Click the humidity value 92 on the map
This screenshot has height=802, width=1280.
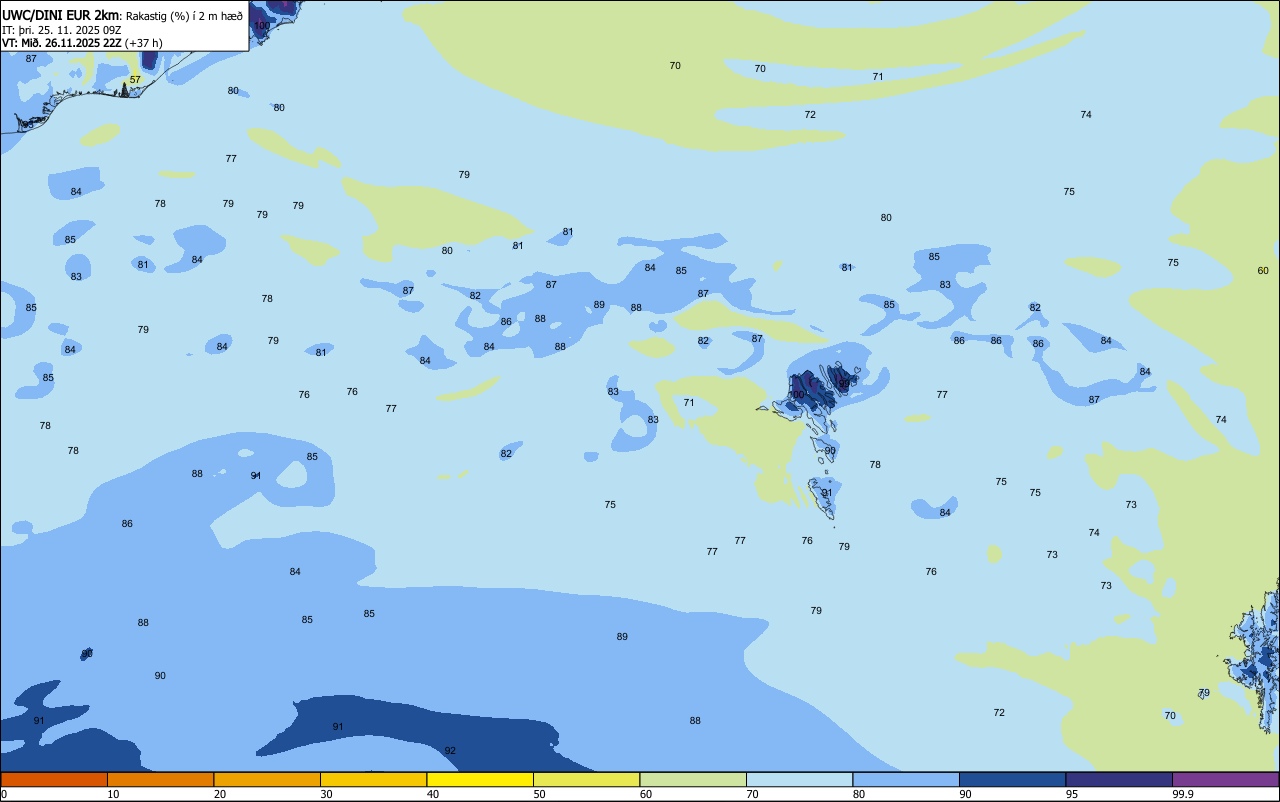(450, 750)
